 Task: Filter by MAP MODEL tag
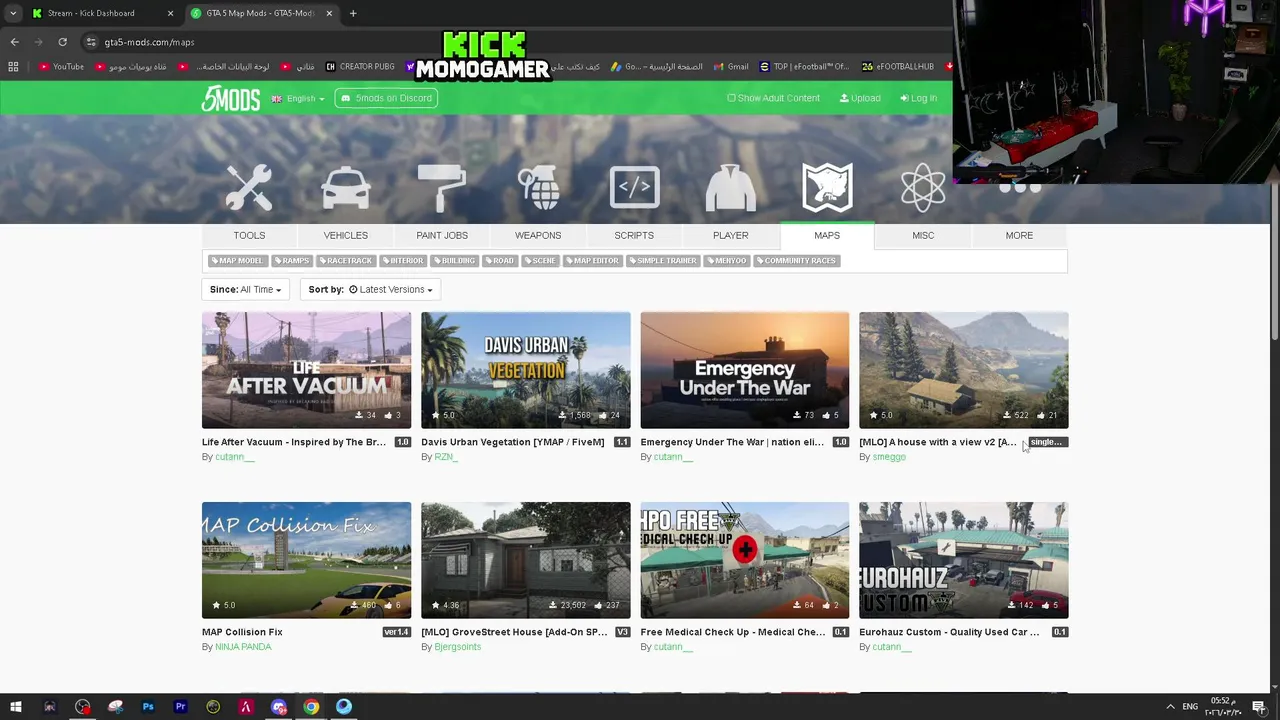237,261
